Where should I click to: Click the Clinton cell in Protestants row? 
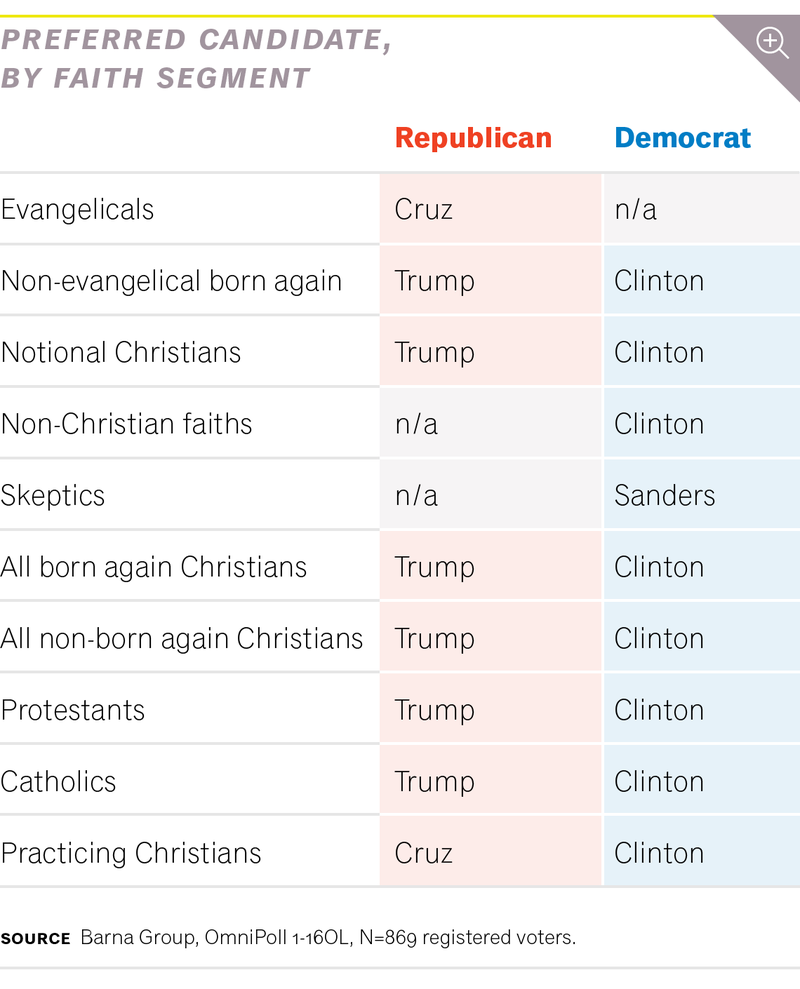[x=659, y=711]
